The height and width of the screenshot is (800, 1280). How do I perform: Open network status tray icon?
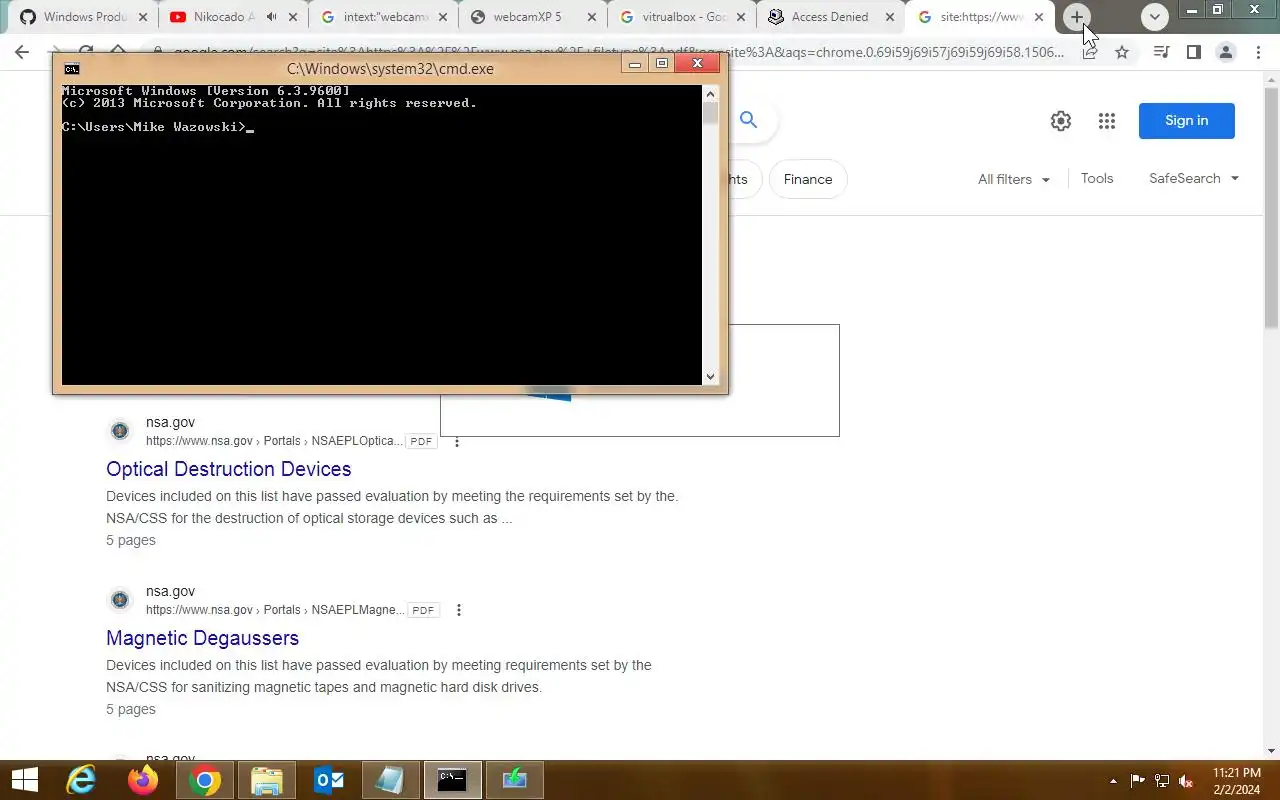(1162, 781)
